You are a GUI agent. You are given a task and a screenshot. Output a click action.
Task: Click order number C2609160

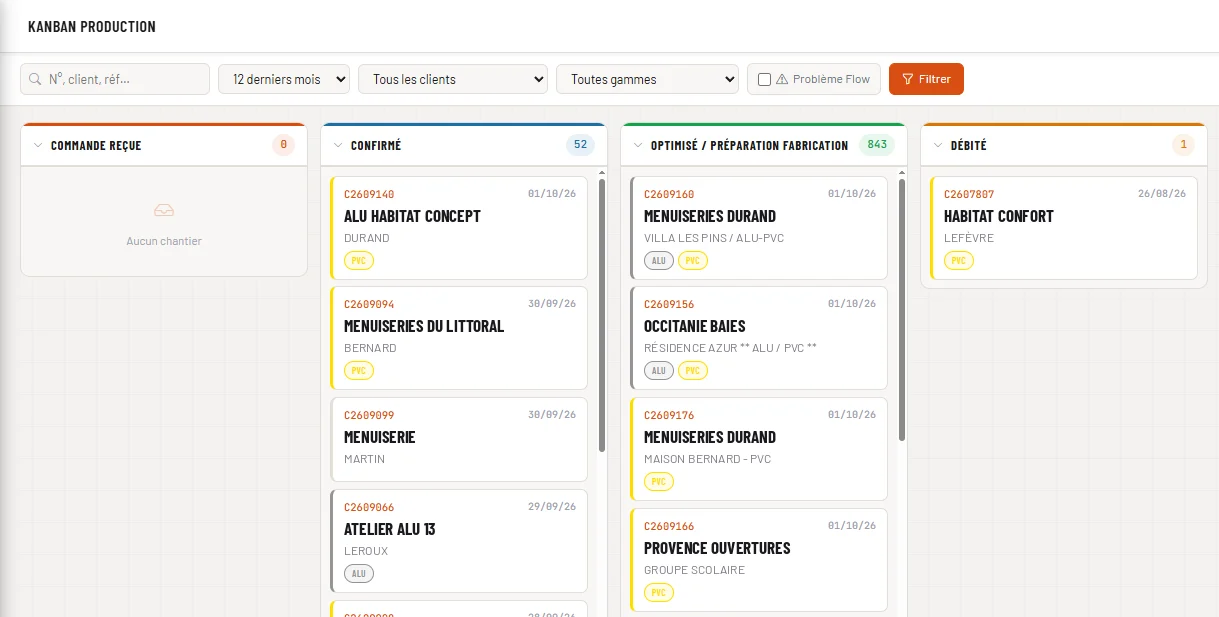pos(669,194)
